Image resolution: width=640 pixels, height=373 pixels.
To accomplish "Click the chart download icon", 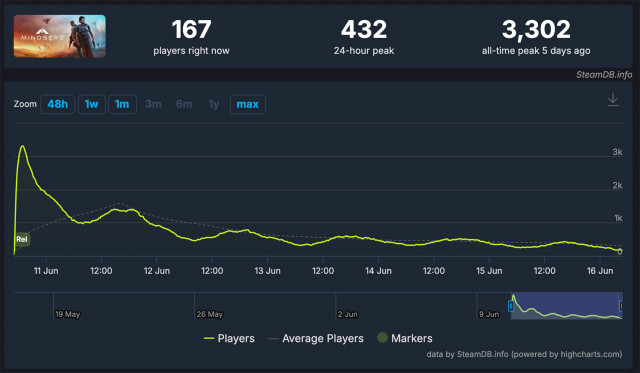I will [613, 100].
